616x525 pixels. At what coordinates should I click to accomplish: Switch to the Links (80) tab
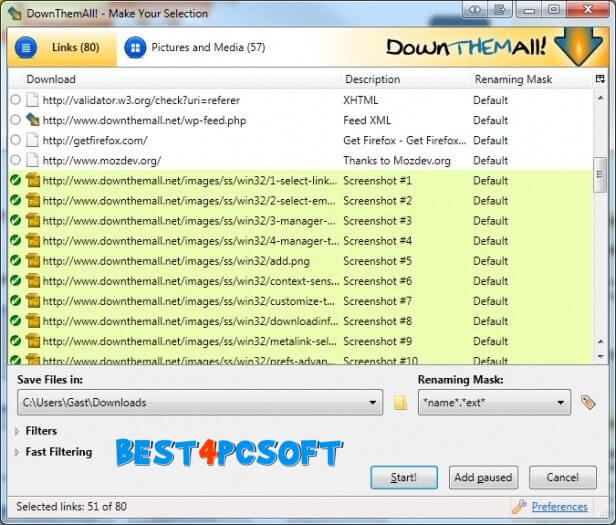(62, 48)
